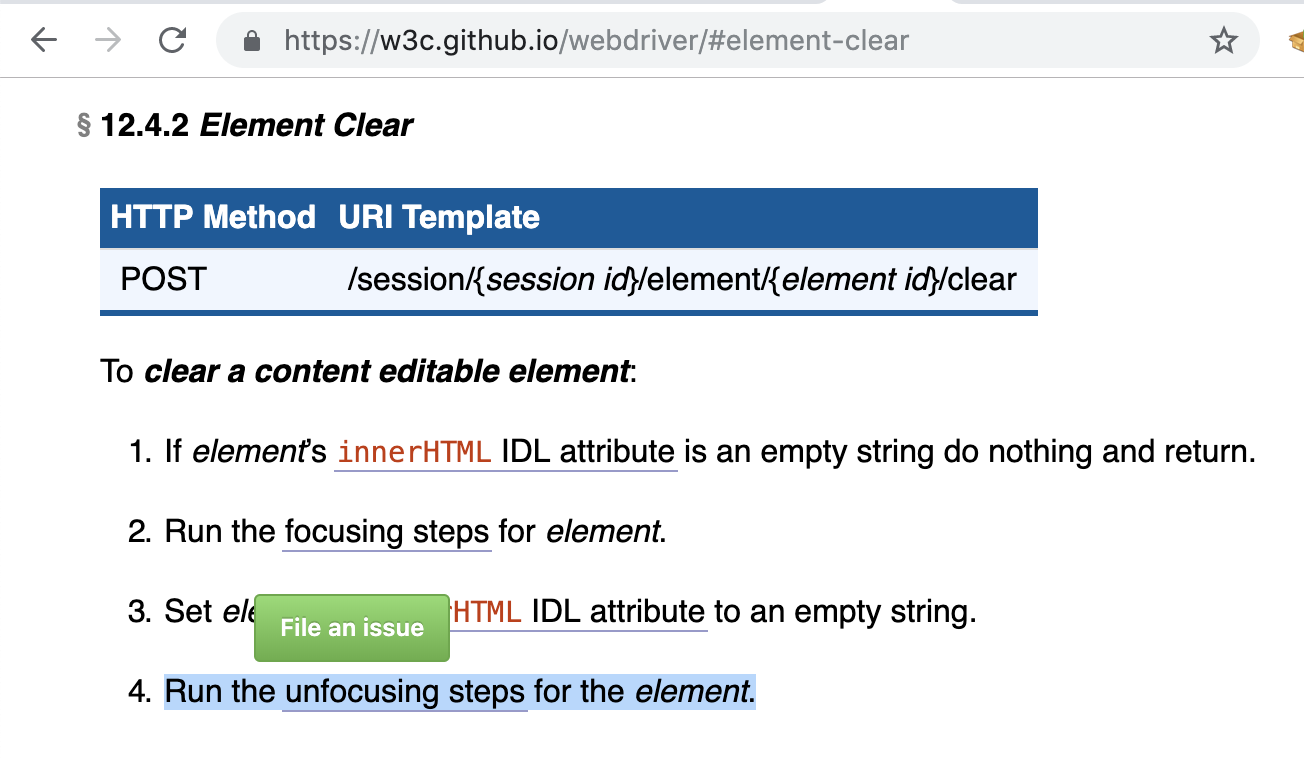
Task: Click the POST cell in the table
Action: 163,279
